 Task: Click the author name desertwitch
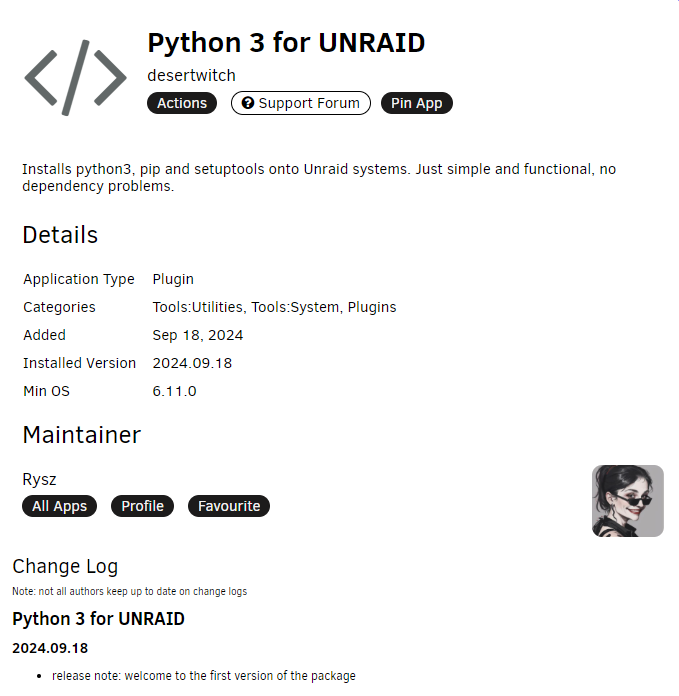pos(191,75)
